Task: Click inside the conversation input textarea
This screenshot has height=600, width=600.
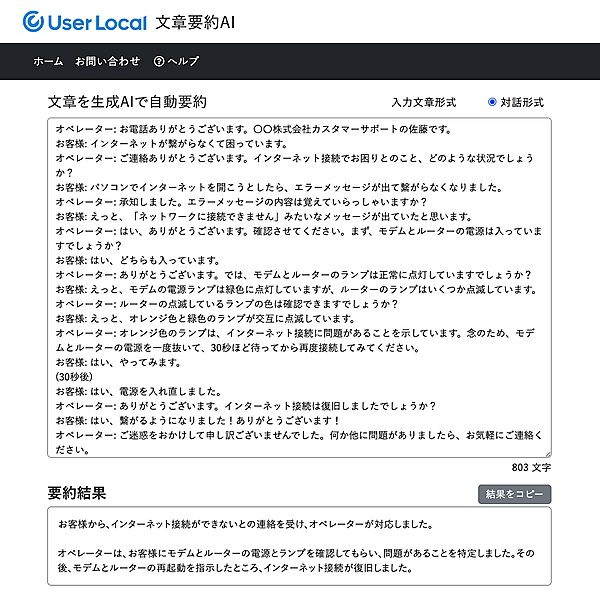Action: click(300, 290)
